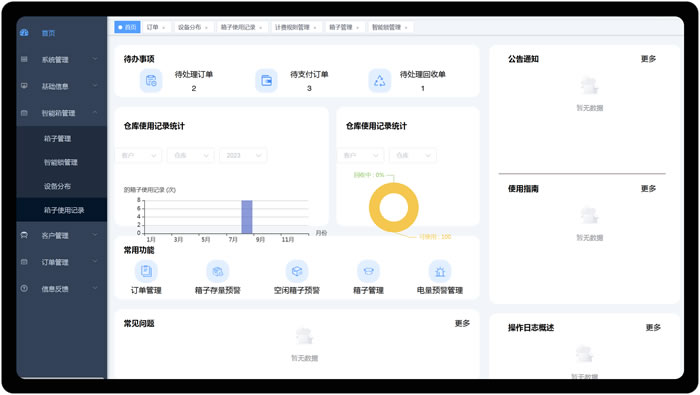
Task: Open 仓库 dropdown in bar chart panel
Action: (x=191, y=155)
